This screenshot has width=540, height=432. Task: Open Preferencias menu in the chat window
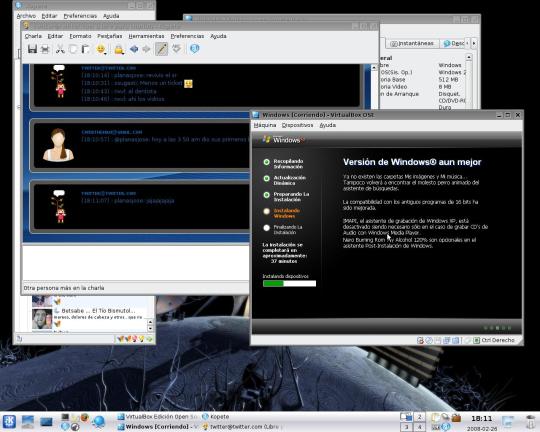point(187,36)
